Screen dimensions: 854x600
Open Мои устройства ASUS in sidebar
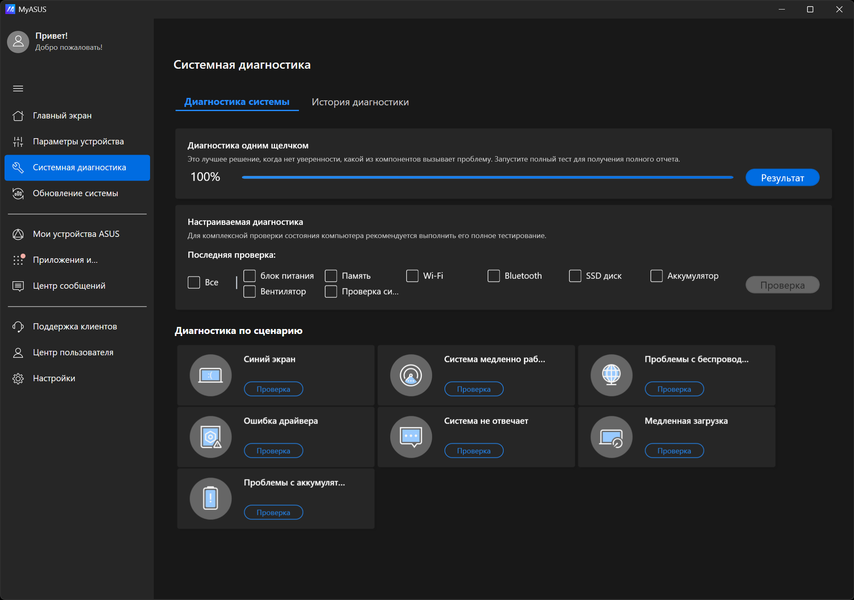pos(75,234)
